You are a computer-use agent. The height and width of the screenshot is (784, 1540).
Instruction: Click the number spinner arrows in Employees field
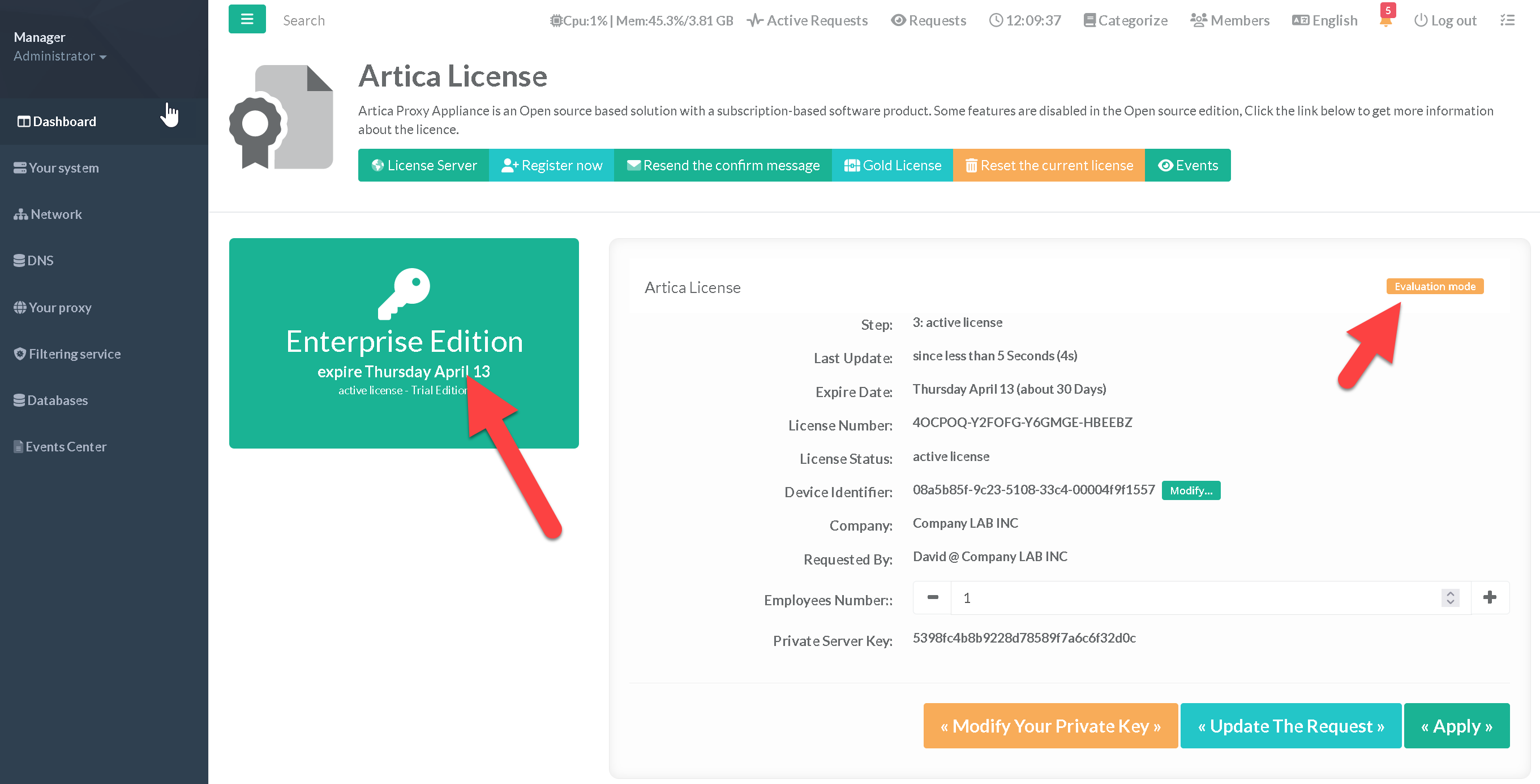[1450, 597]
